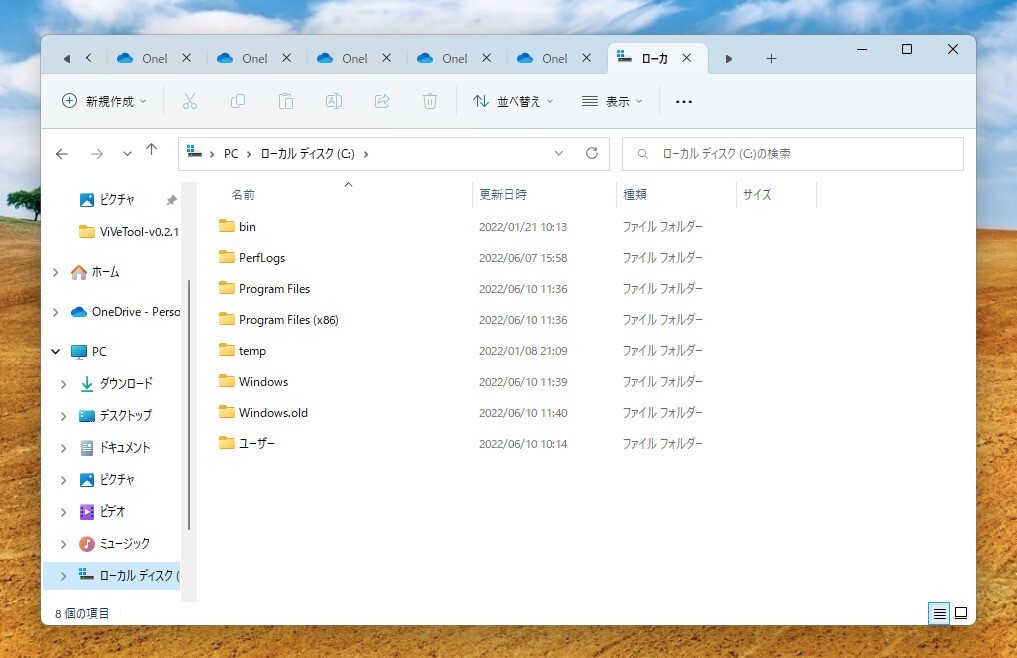Select ローカル ディスク in navigation pane
Image resolution: width=1017 pixels, height=658 pixels.
pyautogui.click(x=112, y=576)
